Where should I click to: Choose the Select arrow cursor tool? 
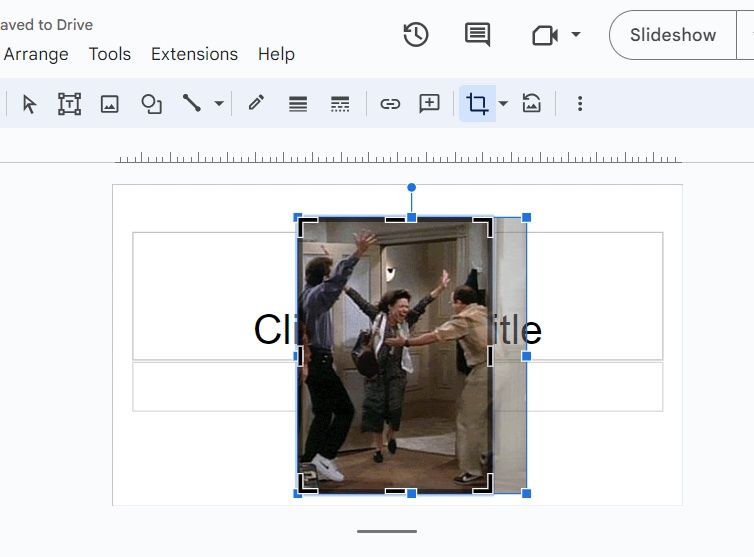click(x=29, y=104)
